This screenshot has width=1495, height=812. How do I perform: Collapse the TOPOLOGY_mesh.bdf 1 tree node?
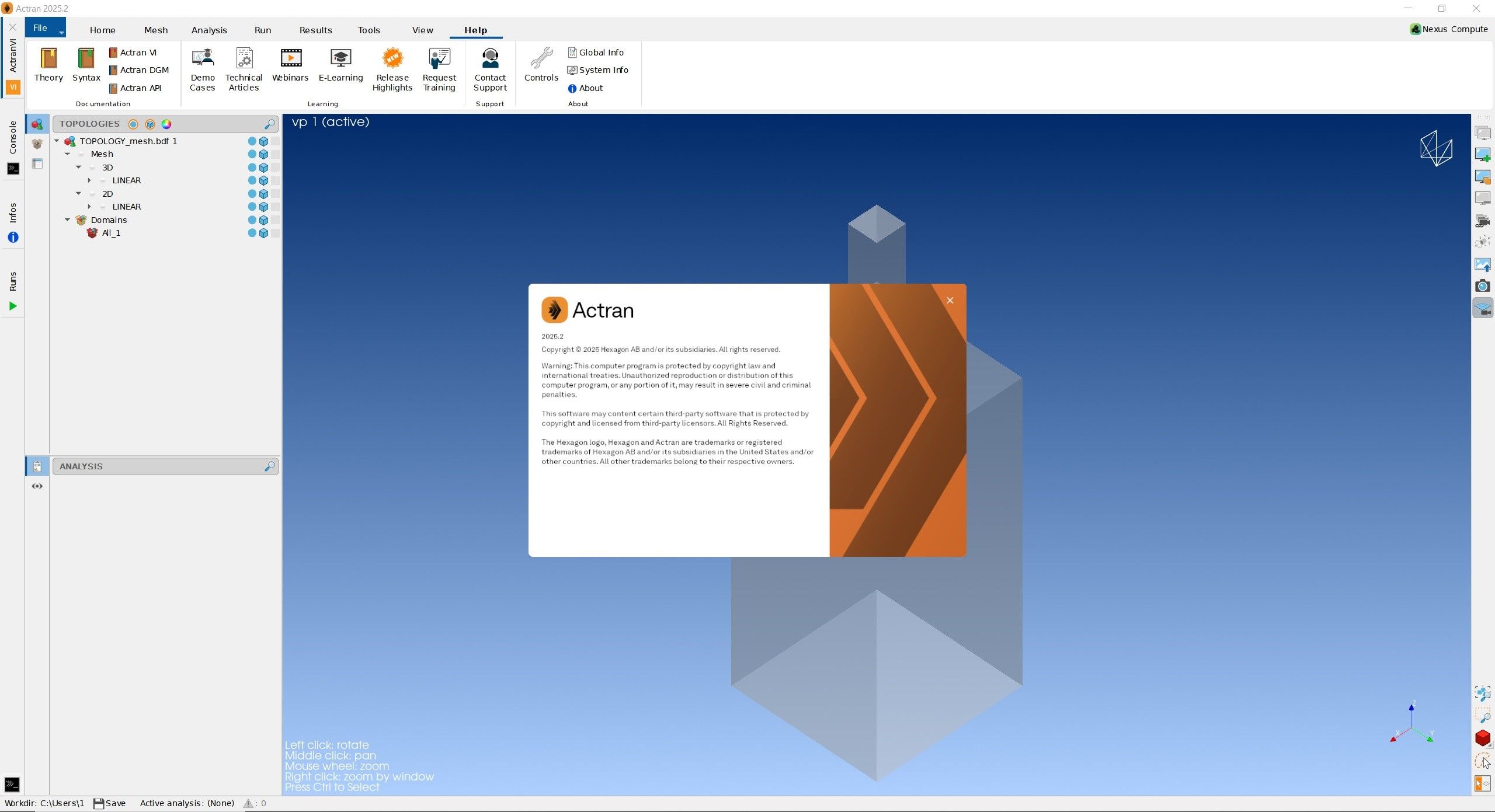(x=57, y=141)
